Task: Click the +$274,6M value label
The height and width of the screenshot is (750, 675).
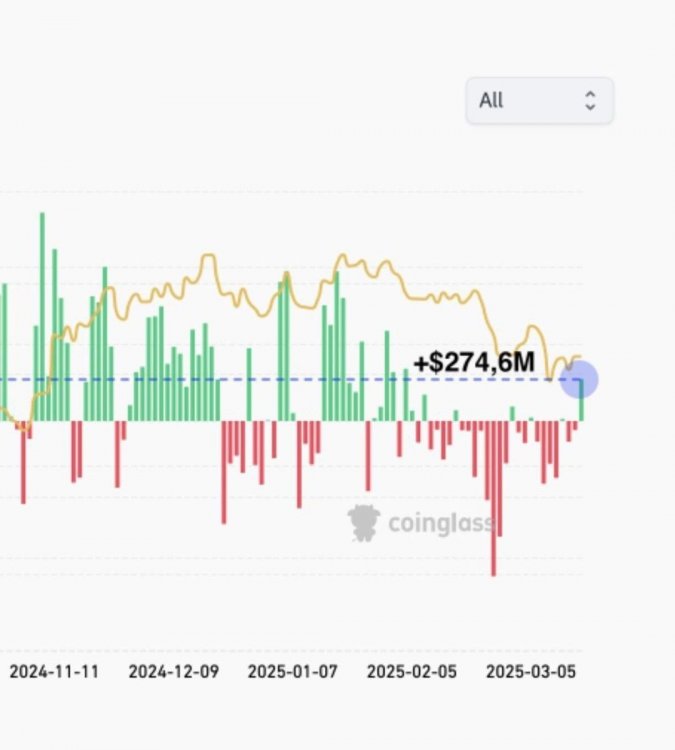Action: [x=474, y=362]
